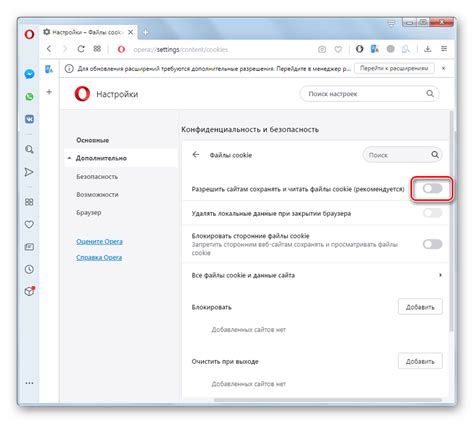Click Добавить next to Блокировать
Image resolution: width=474 pixels, height=423 pixels.
[420, 307]
